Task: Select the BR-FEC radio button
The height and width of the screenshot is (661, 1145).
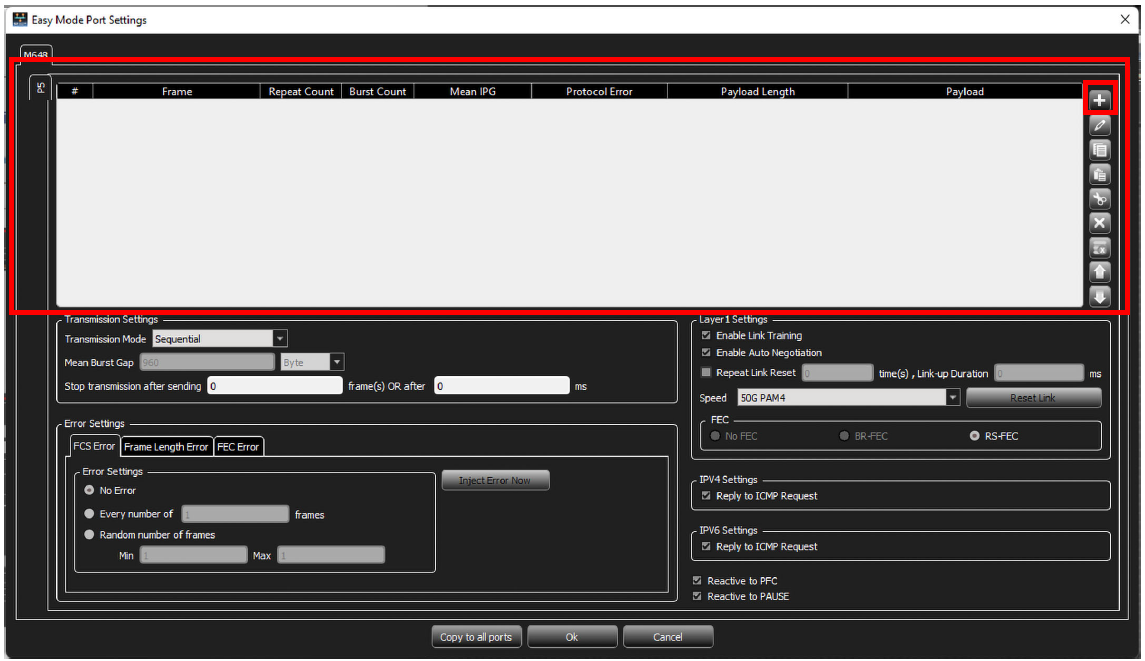Action: click(x=844, y=435)
